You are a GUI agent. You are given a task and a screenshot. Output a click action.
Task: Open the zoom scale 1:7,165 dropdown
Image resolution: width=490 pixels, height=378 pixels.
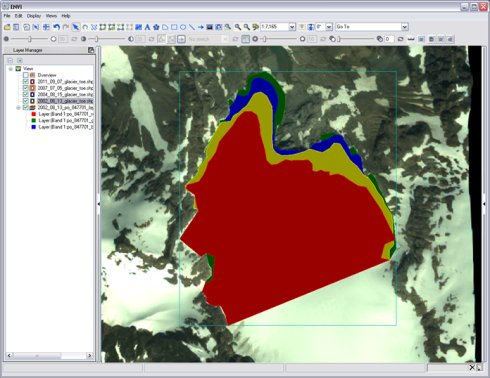coord(292,27)
